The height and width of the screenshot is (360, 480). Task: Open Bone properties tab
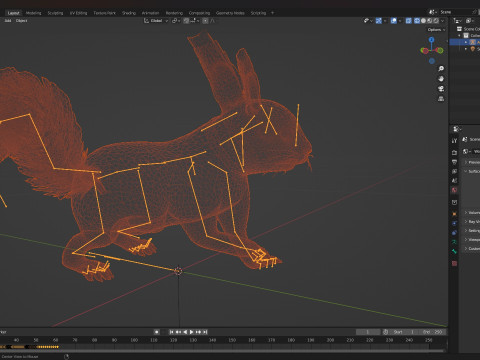[x=454, y=252]
